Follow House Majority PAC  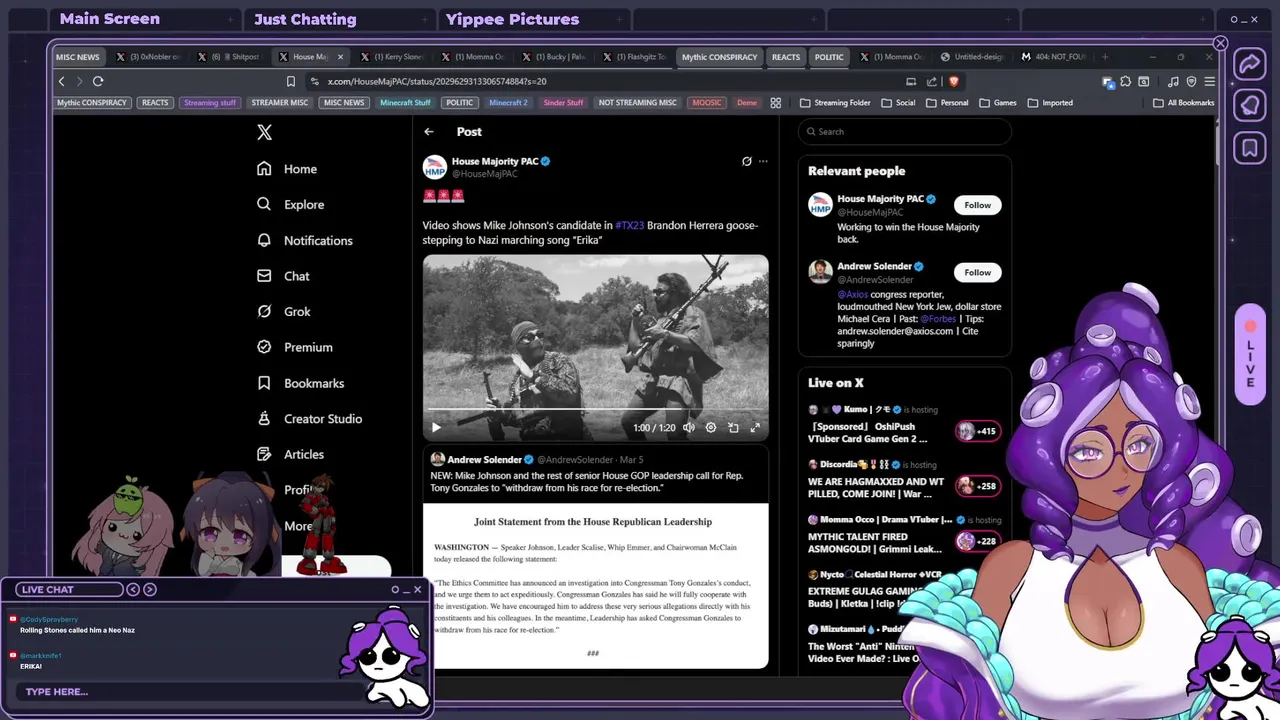pyautogui.click(x=977, y=205)
